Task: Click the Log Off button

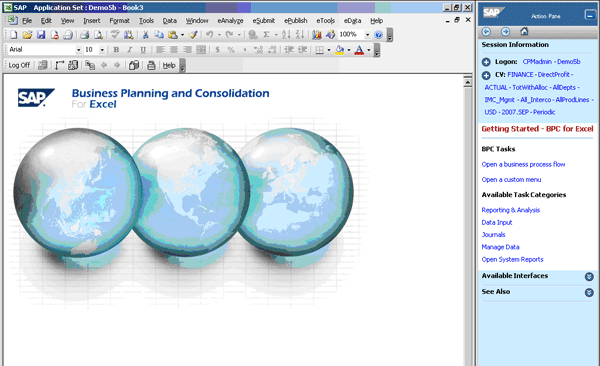Action: [x=19, y=65]
